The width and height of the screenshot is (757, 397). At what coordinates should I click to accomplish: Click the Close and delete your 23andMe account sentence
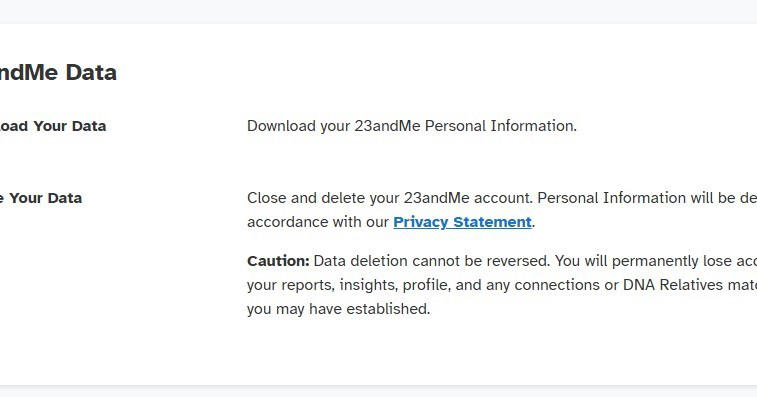click(390, 198)
